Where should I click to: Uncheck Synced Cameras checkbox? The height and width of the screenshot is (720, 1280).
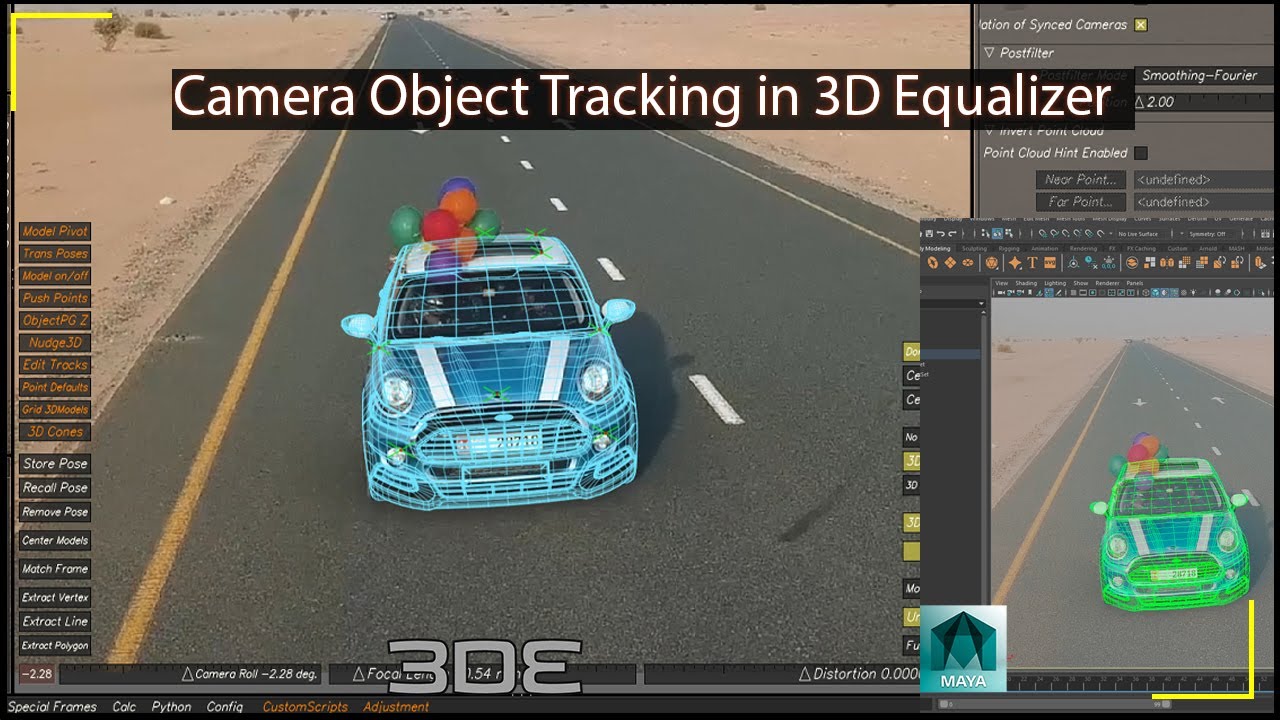[x=1141, y=25]
